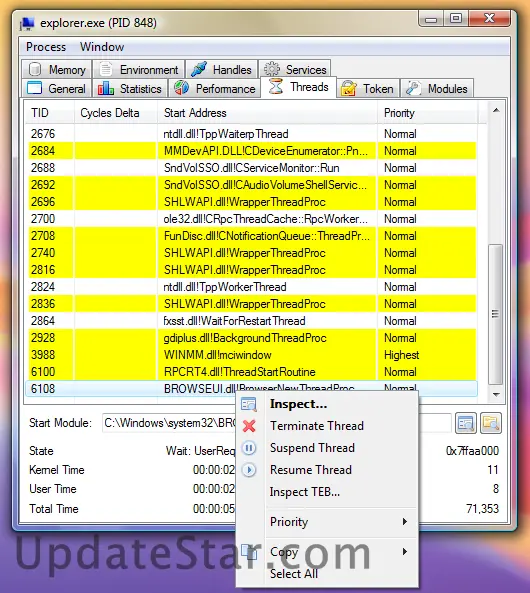Select Terminate Thread in the context menu

327,426
